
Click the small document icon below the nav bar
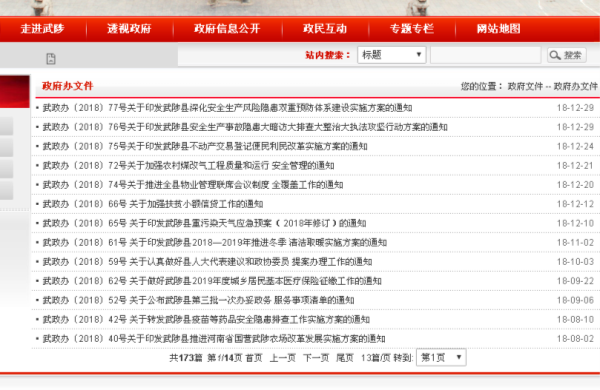coord(51,59)
